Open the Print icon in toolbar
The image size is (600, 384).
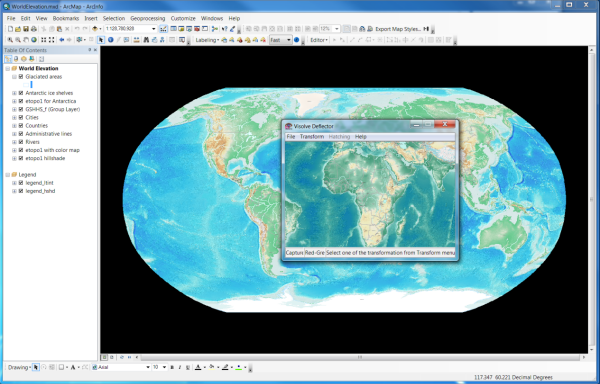[x=34, y=29]
